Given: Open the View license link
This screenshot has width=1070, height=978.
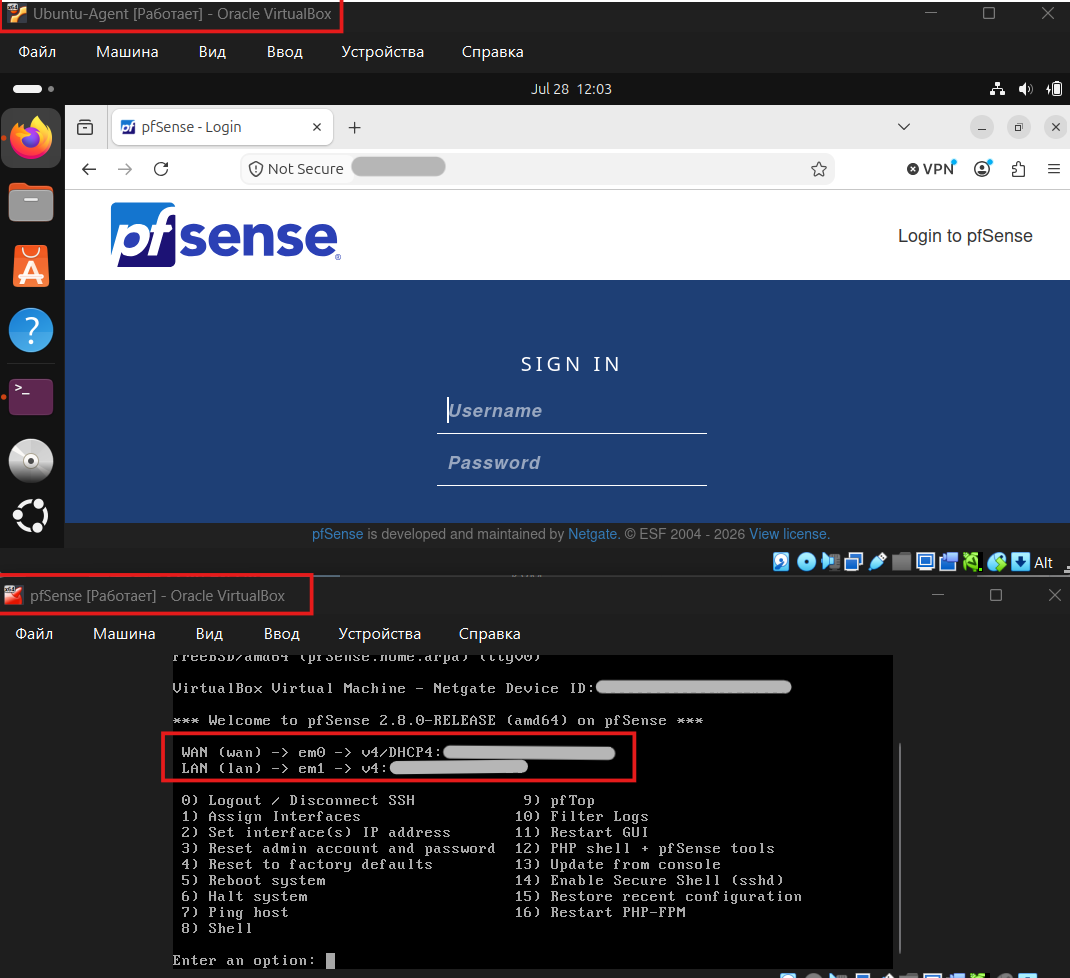Looking at the screenshot, I should click(790, 534).
